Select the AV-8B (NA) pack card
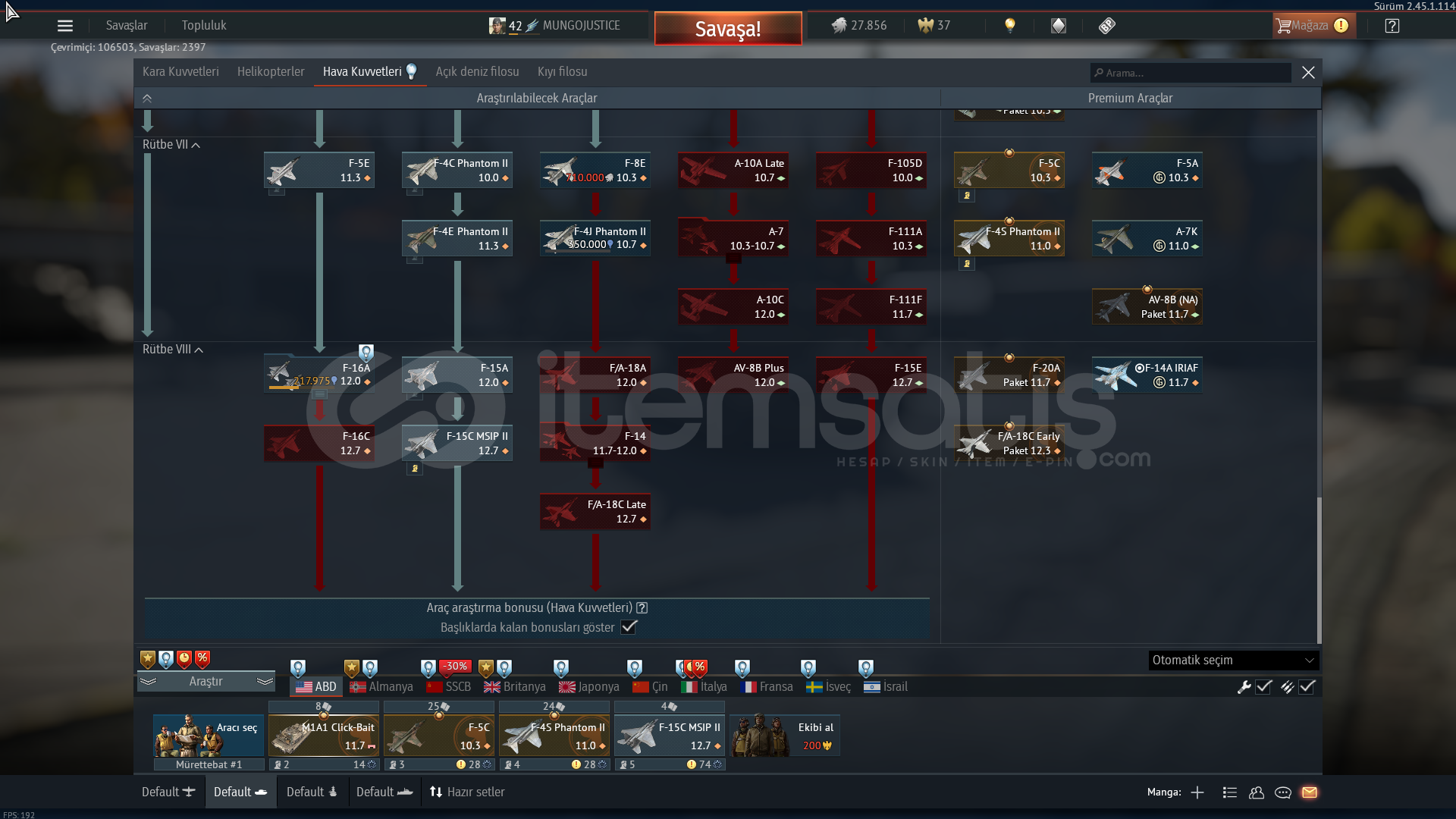1456x819 pixels. tap(1147, 307)
